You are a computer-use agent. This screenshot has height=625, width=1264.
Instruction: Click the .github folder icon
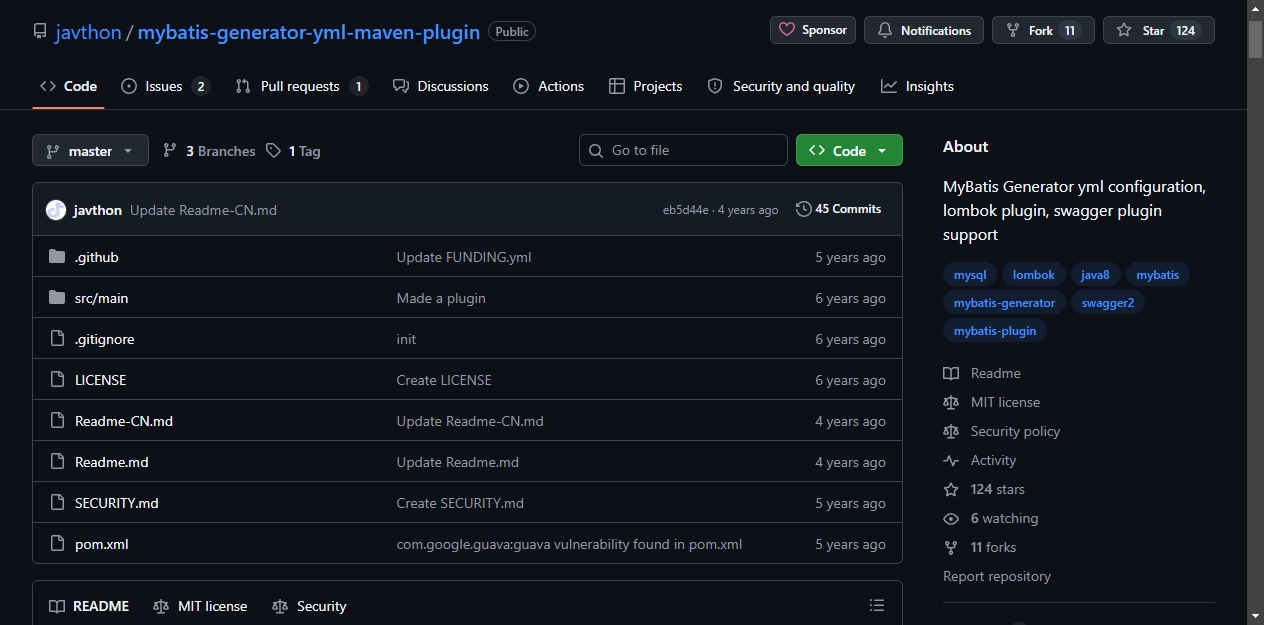tap(57, 257)
